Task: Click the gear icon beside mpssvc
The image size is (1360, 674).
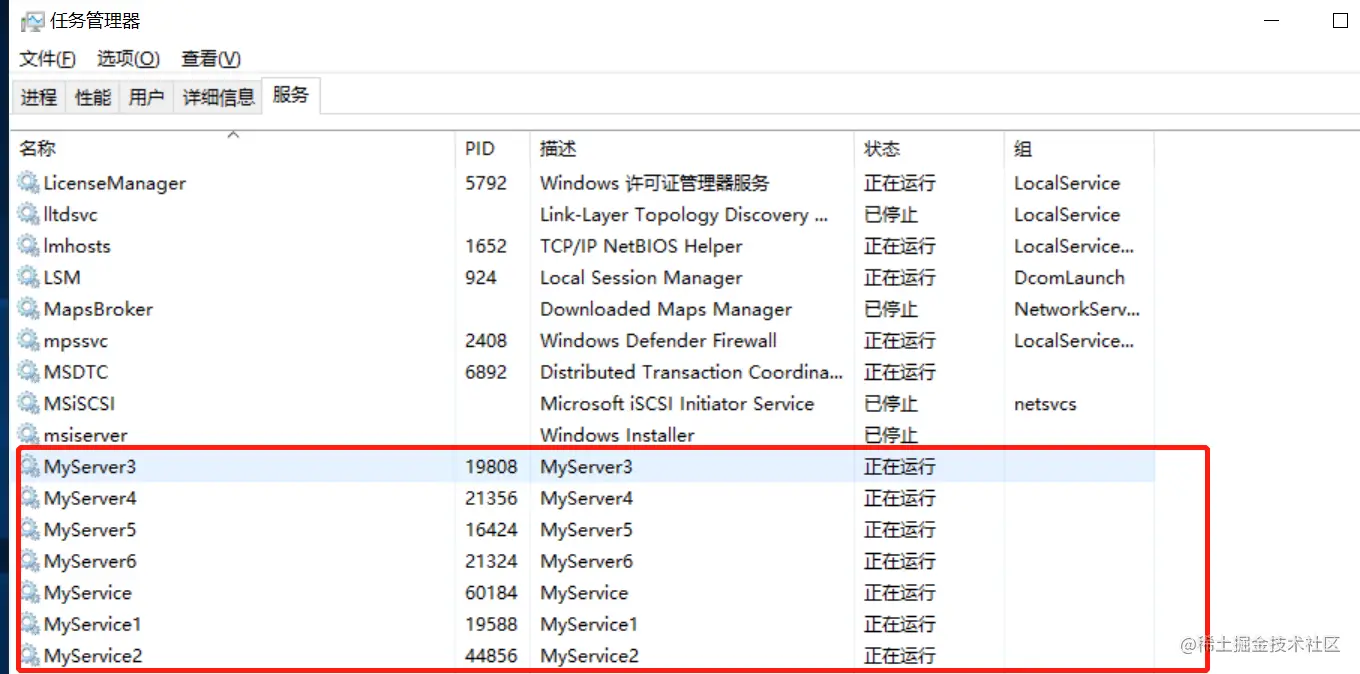Action: point(28,340)
